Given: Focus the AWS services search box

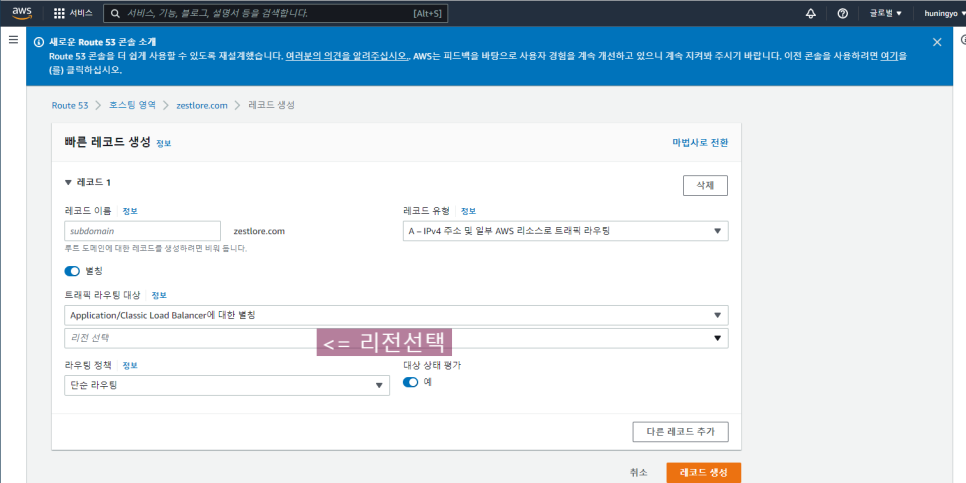Looking at the screenshot, I should click(x=275, y=13).
